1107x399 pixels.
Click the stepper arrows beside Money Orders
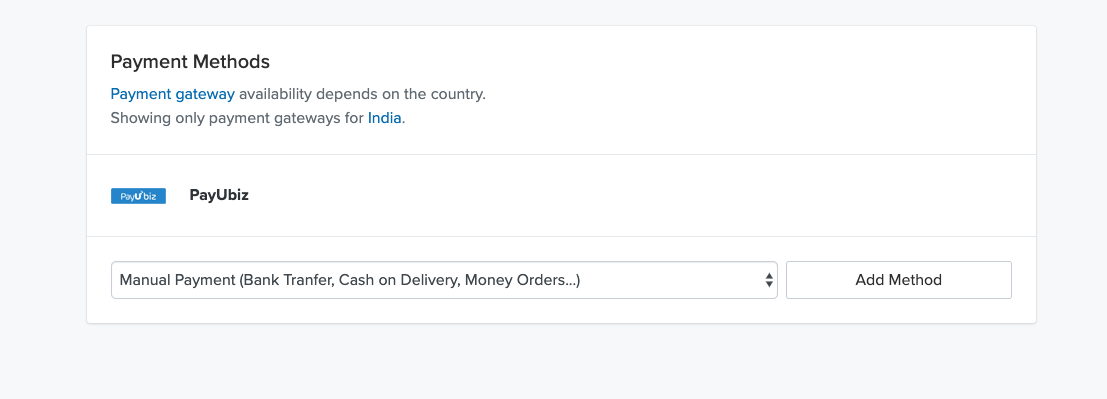(x=768, y=280)
